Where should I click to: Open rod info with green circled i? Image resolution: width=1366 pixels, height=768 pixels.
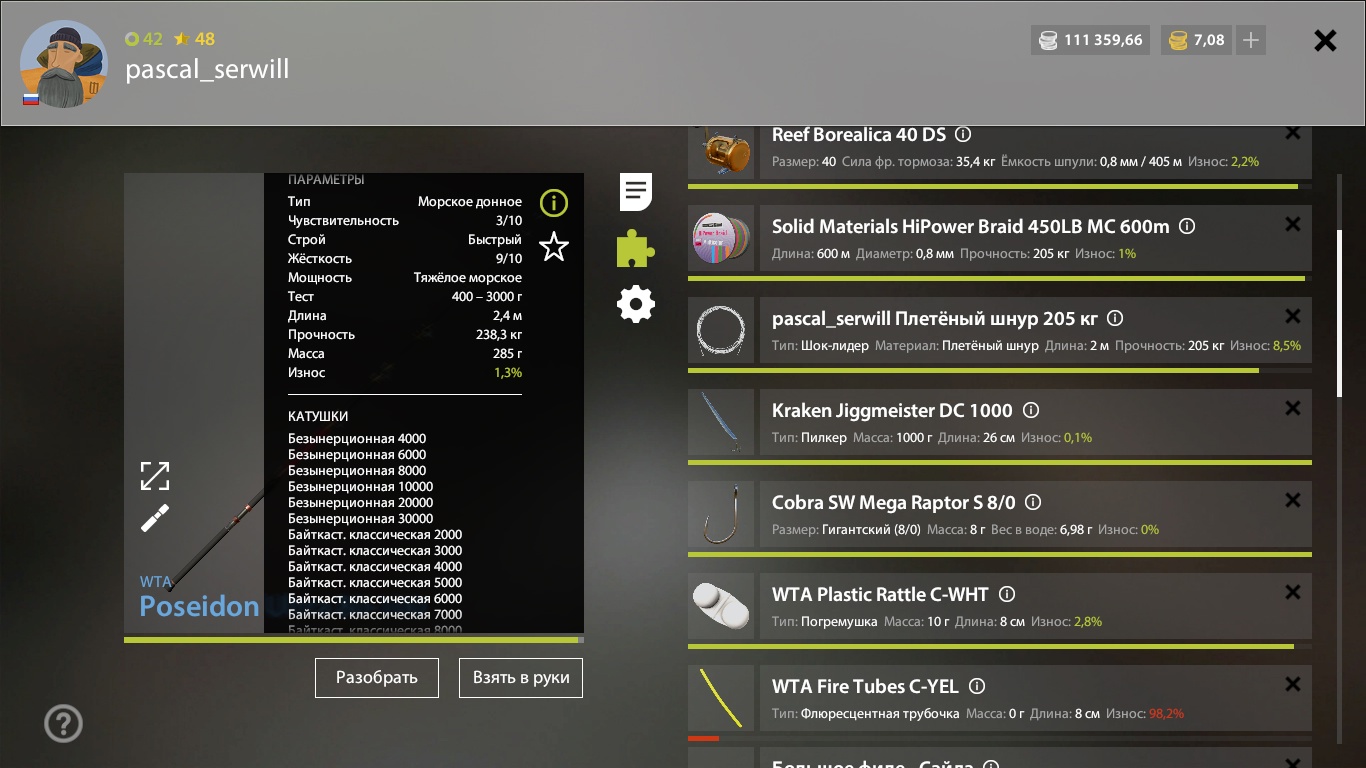pyautogui.click(x=553, y=204)
